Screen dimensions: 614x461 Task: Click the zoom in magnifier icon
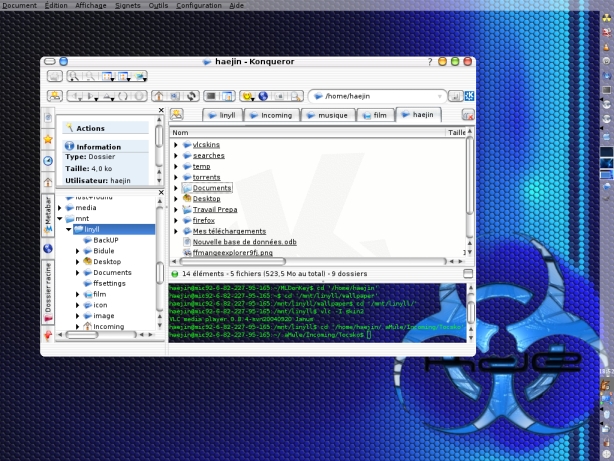coord(73,76)
